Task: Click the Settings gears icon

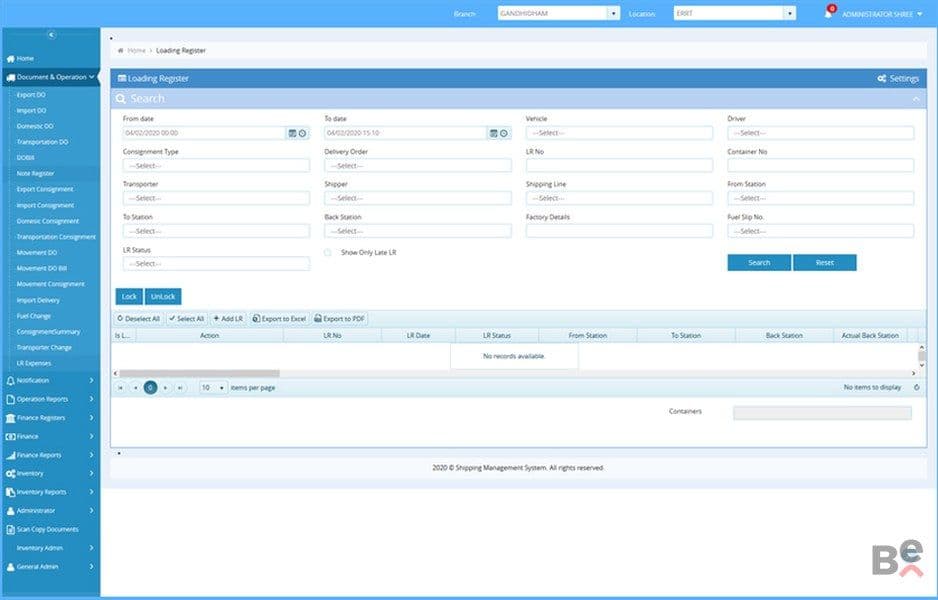Action: click(882, 78)
